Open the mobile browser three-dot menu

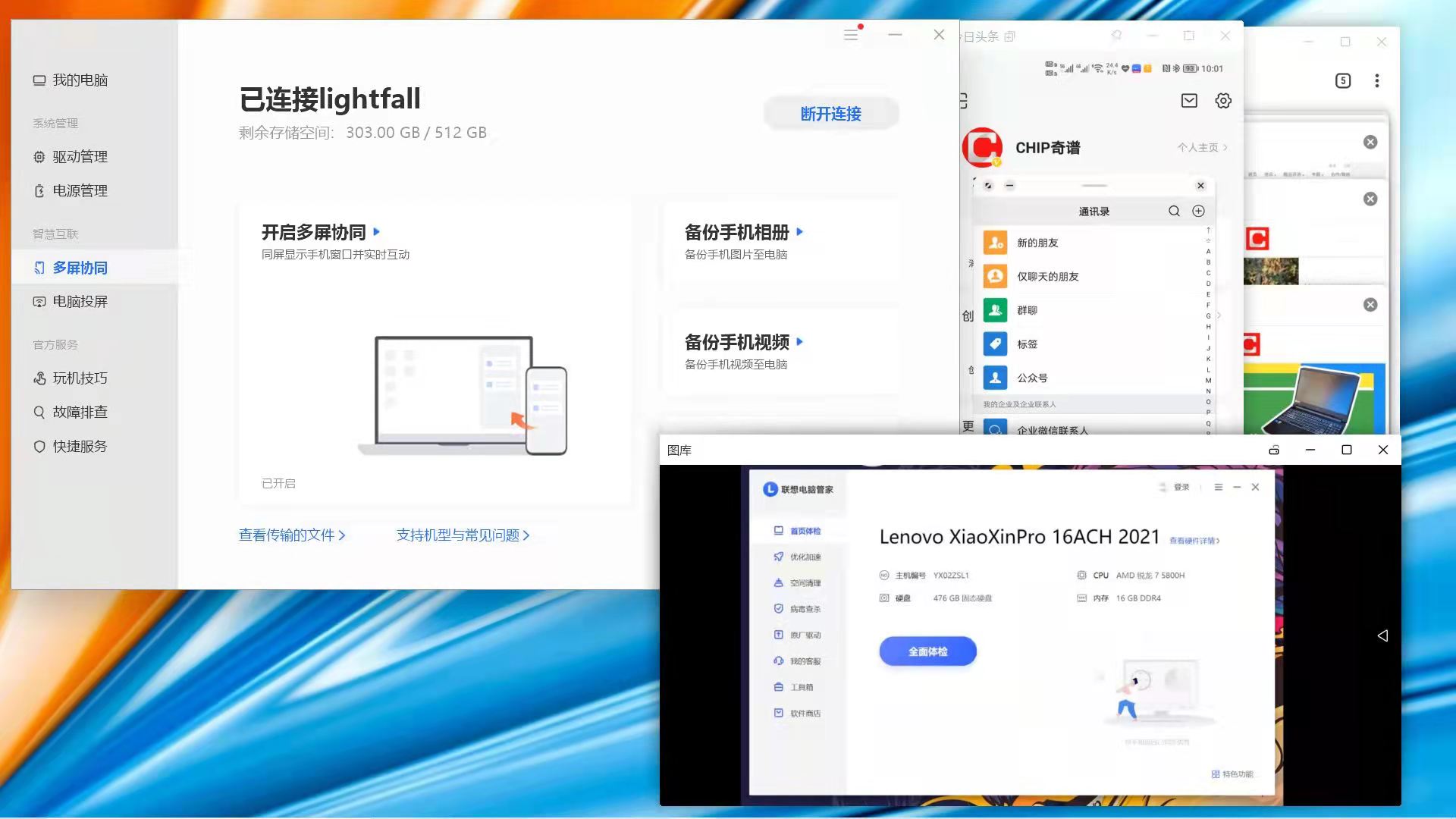(x=1378, y=80)
